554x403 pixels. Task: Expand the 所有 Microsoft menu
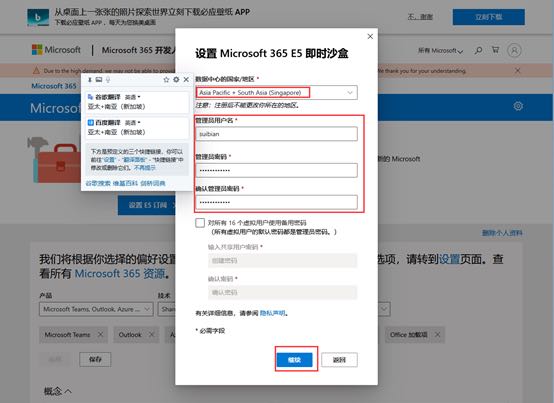440,51
